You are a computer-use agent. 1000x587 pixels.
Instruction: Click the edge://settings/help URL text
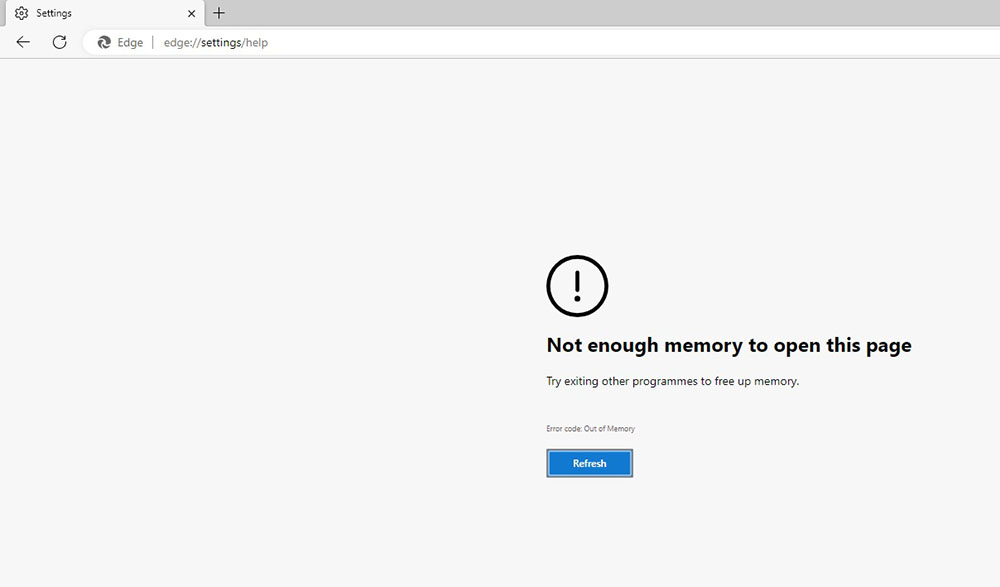click(x=216, y=43)
